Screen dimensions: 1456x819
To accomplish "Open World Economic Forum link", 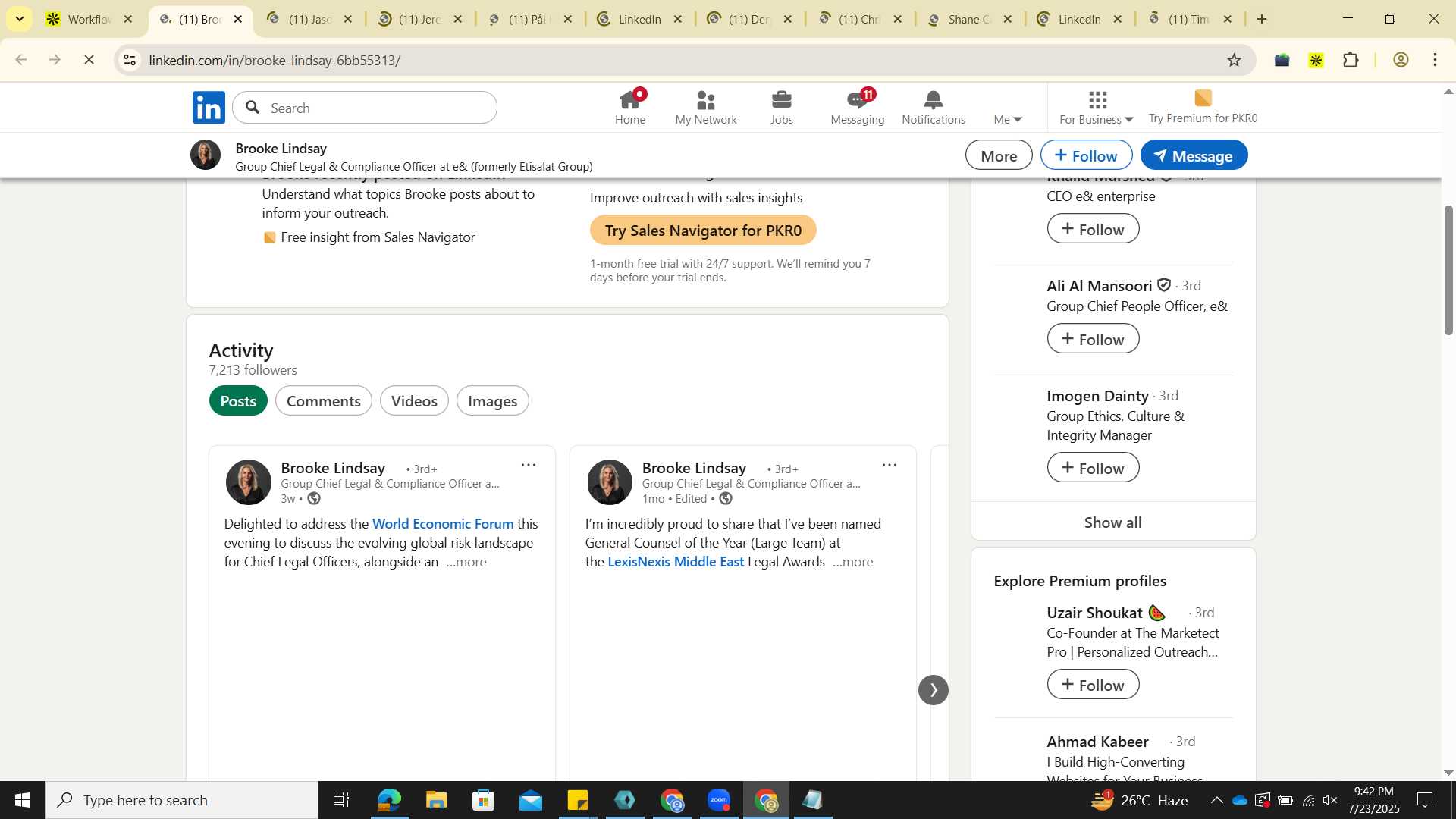I will click(x=443, y=524).
